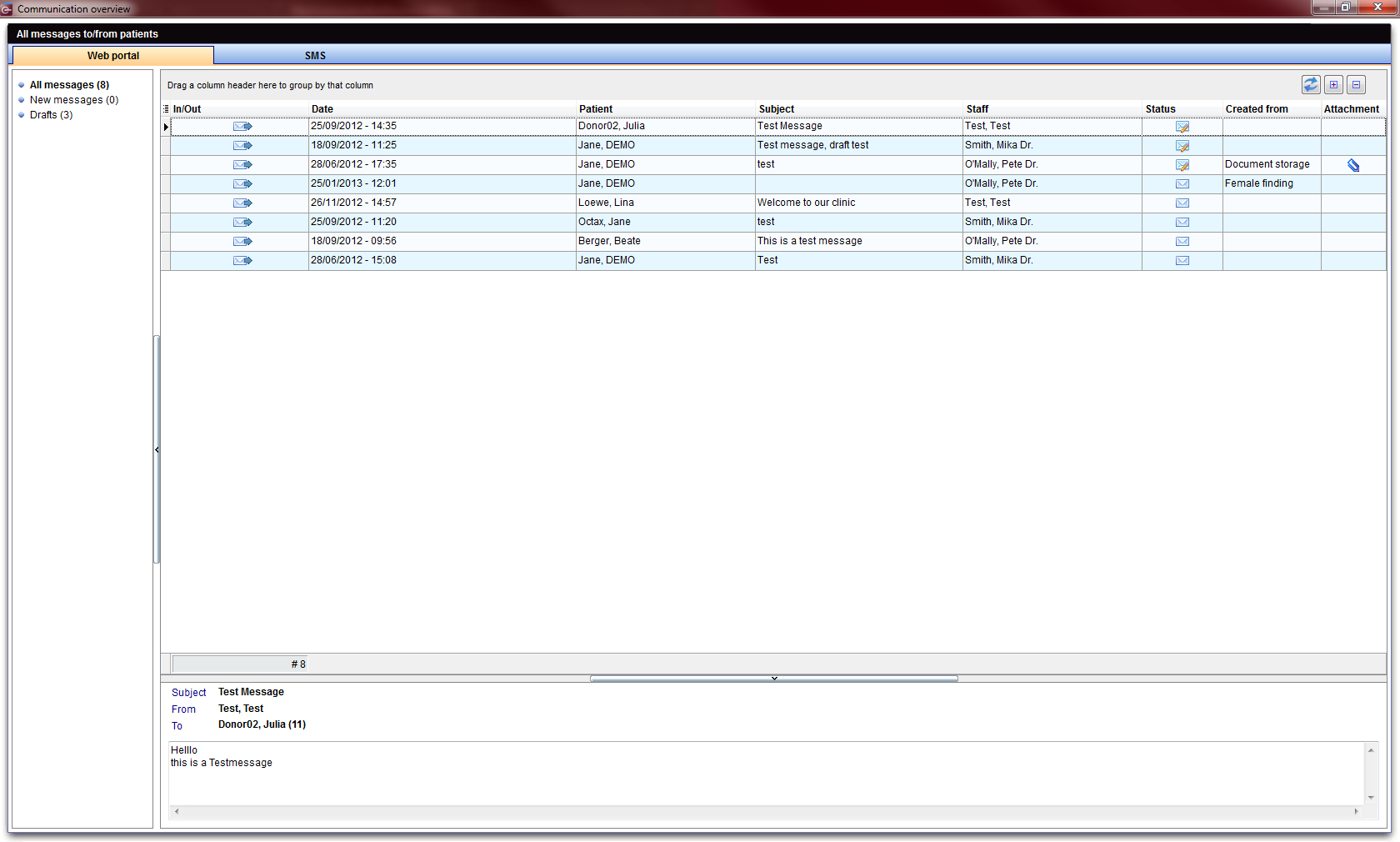Image resolution: width=1400 pixels, height=842 pixels.
Task: Collapse the left sidebar with the splitter arrow
Action: pos(157,450)
